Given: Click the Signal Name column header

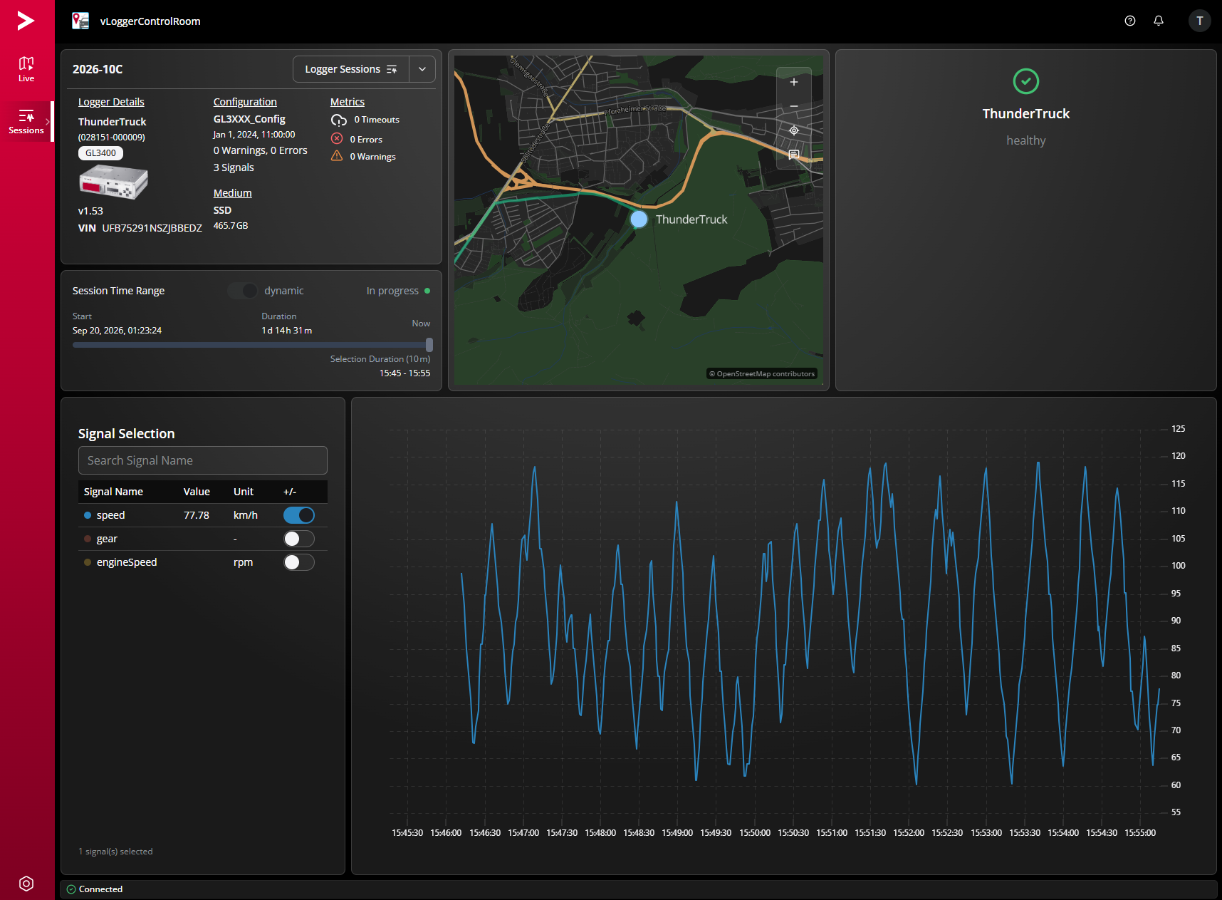Looking at the screenshot, I should 113,492.
